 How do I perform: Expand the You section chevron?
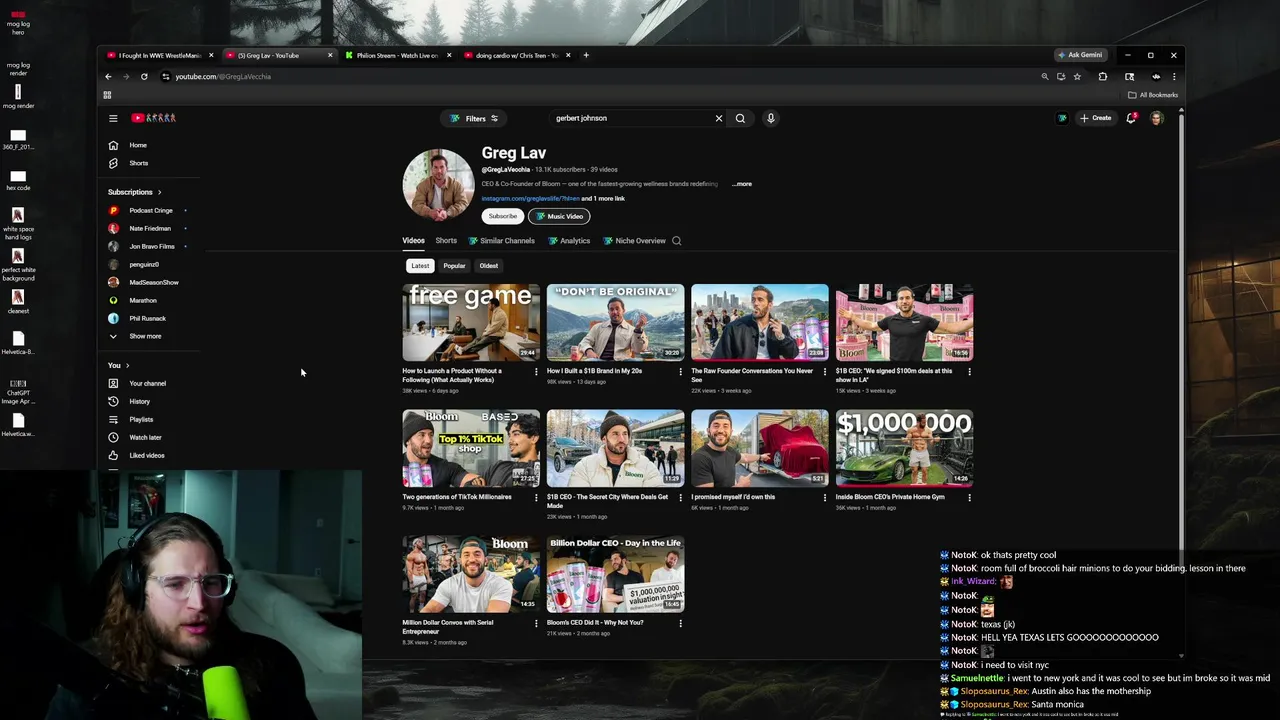(127, 365)
